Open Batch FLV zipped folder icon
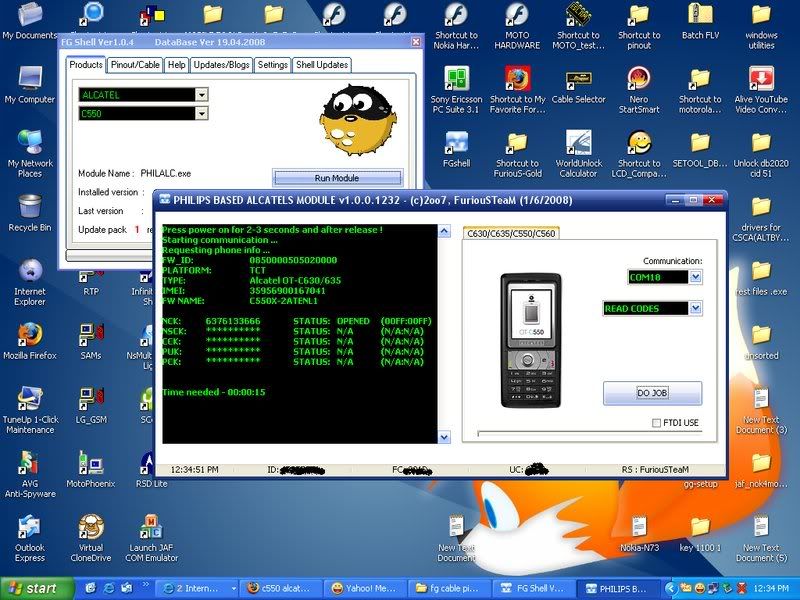800x600 pixels. pyautogui.click(x=700, y=20)
